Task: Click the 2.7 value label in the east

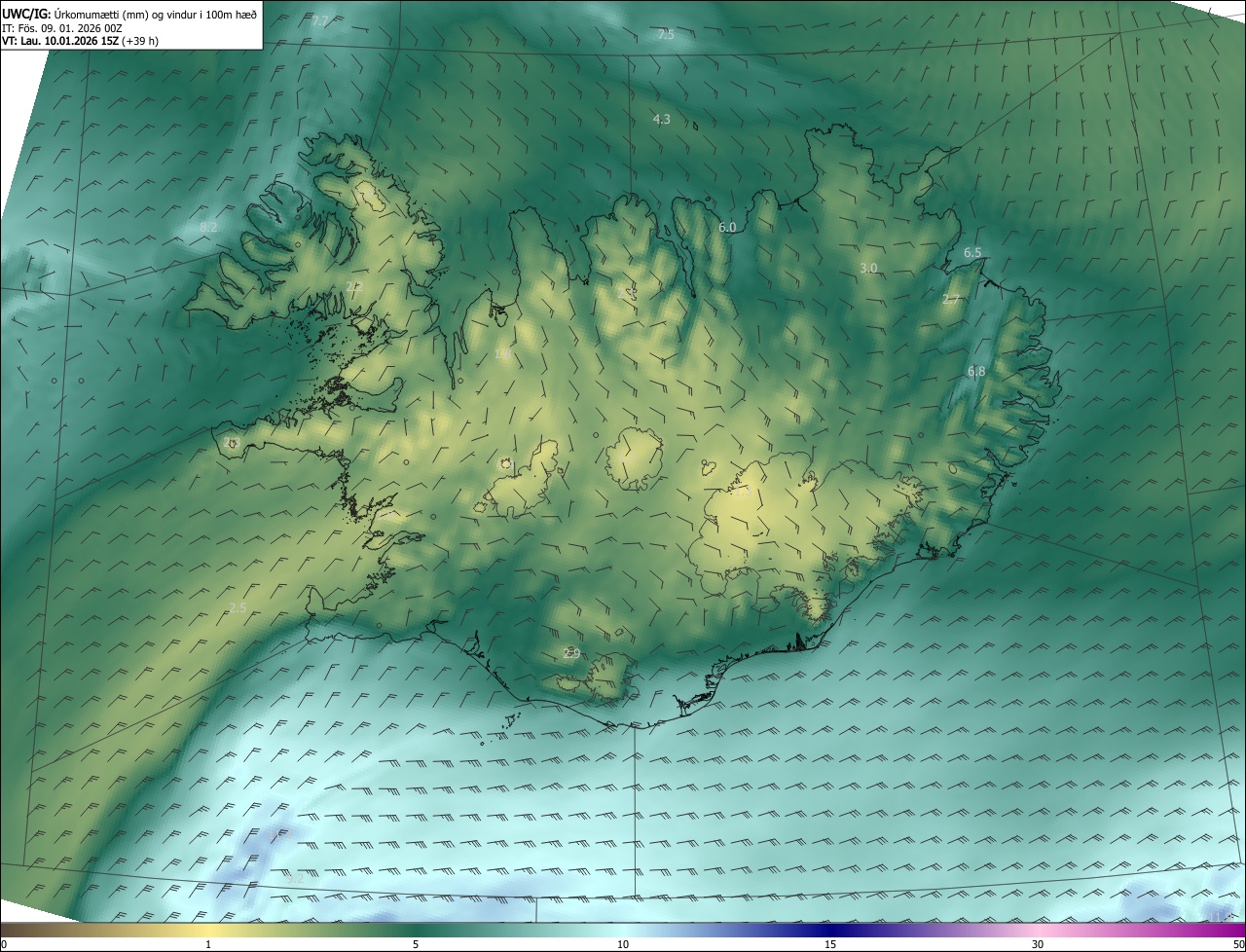Action: [x=951, y=300]
